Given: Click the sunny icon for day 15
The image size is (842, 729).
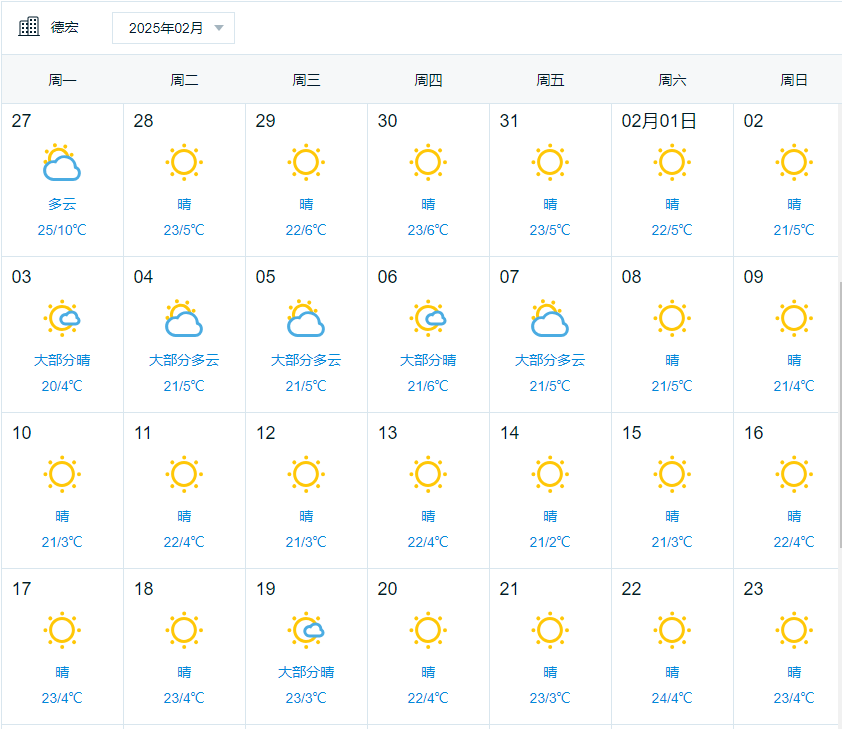Looking at the screenshot, I should (x=672, y=474).
